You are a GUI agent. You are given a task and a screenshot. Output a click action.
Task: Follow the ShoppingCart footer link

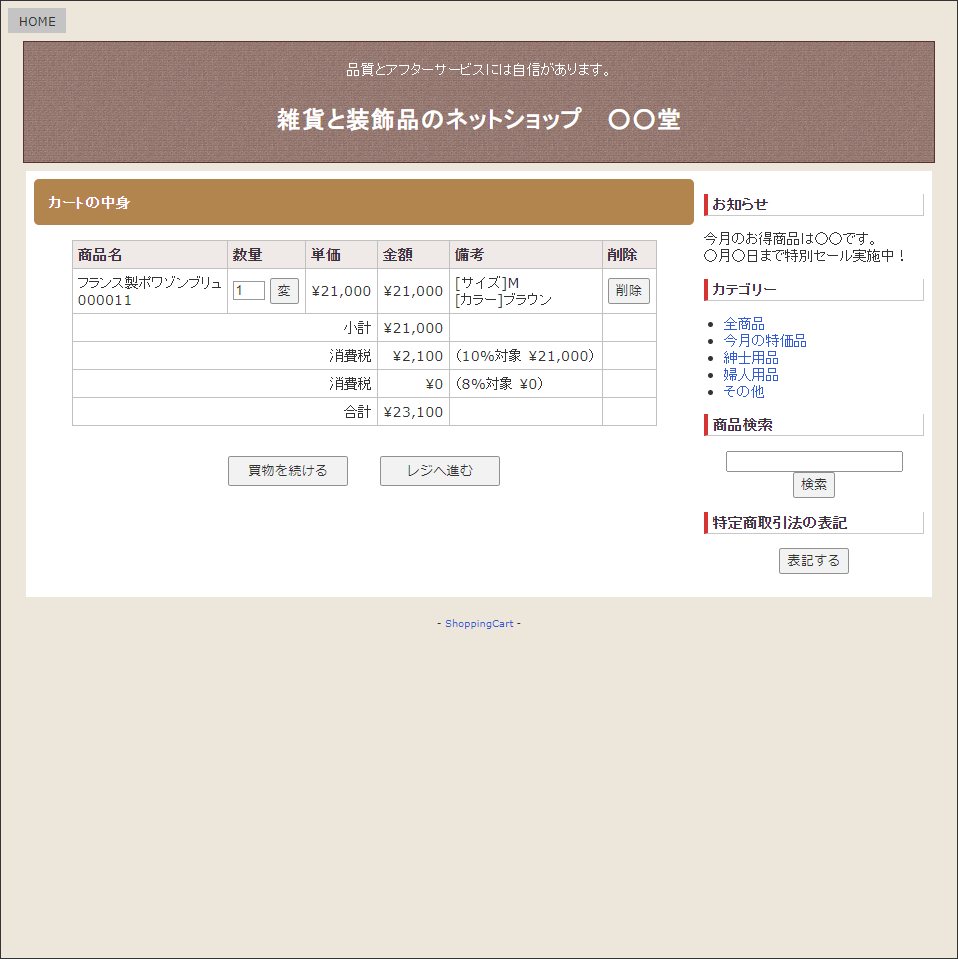(x=479, y=624)
